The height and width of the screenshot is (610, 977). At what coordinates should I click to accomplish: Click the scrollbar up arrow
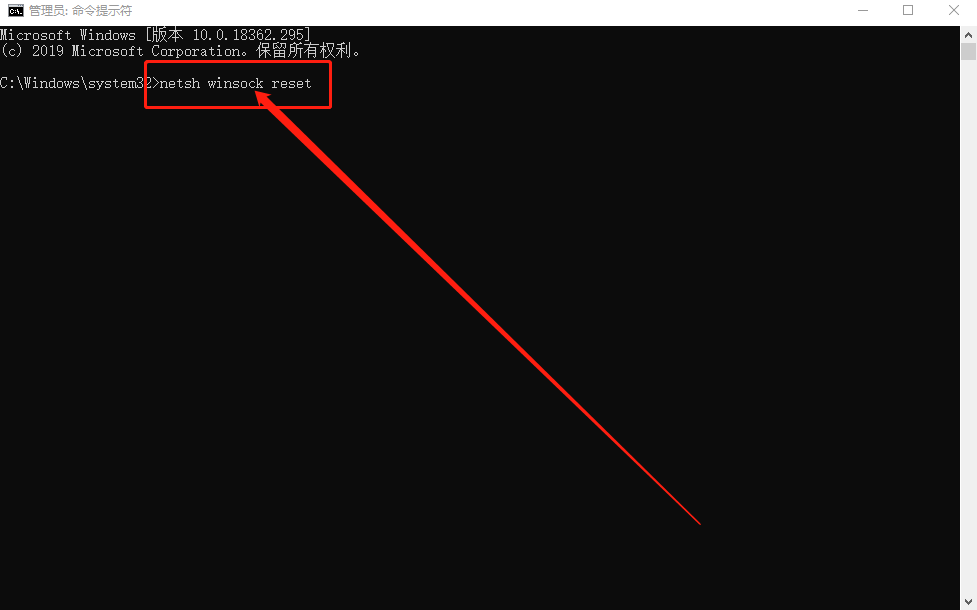tap(968, 34)
